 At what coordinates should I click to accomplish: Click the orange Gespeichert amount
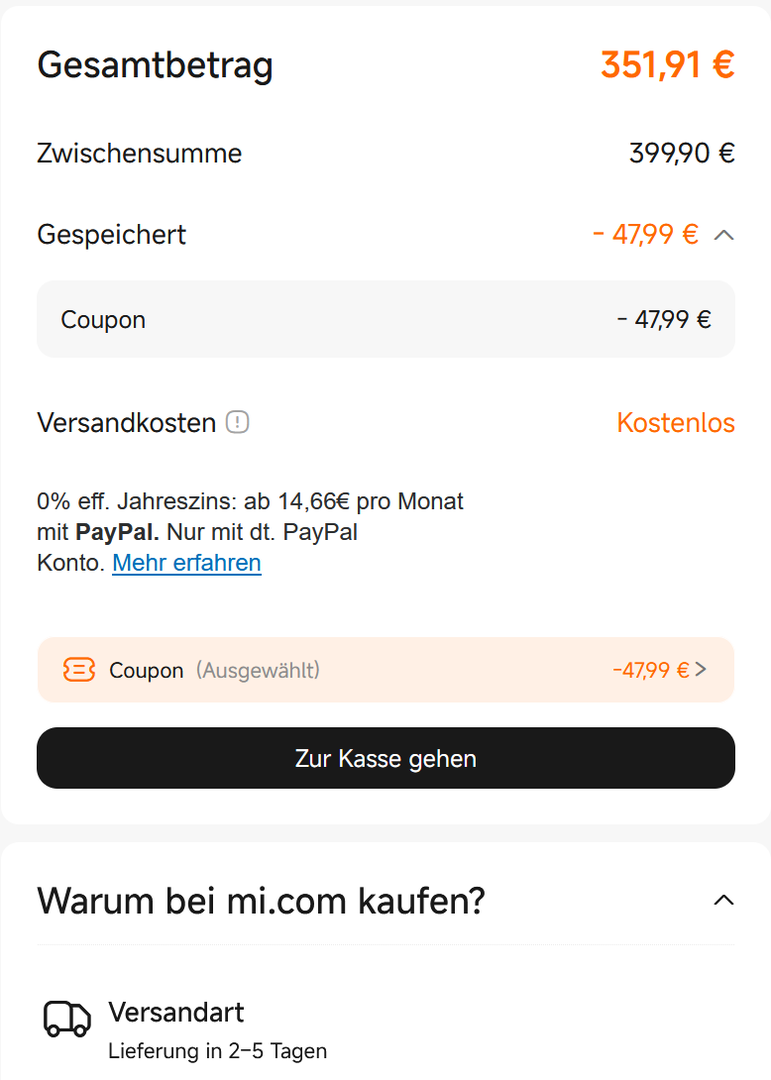645,235
